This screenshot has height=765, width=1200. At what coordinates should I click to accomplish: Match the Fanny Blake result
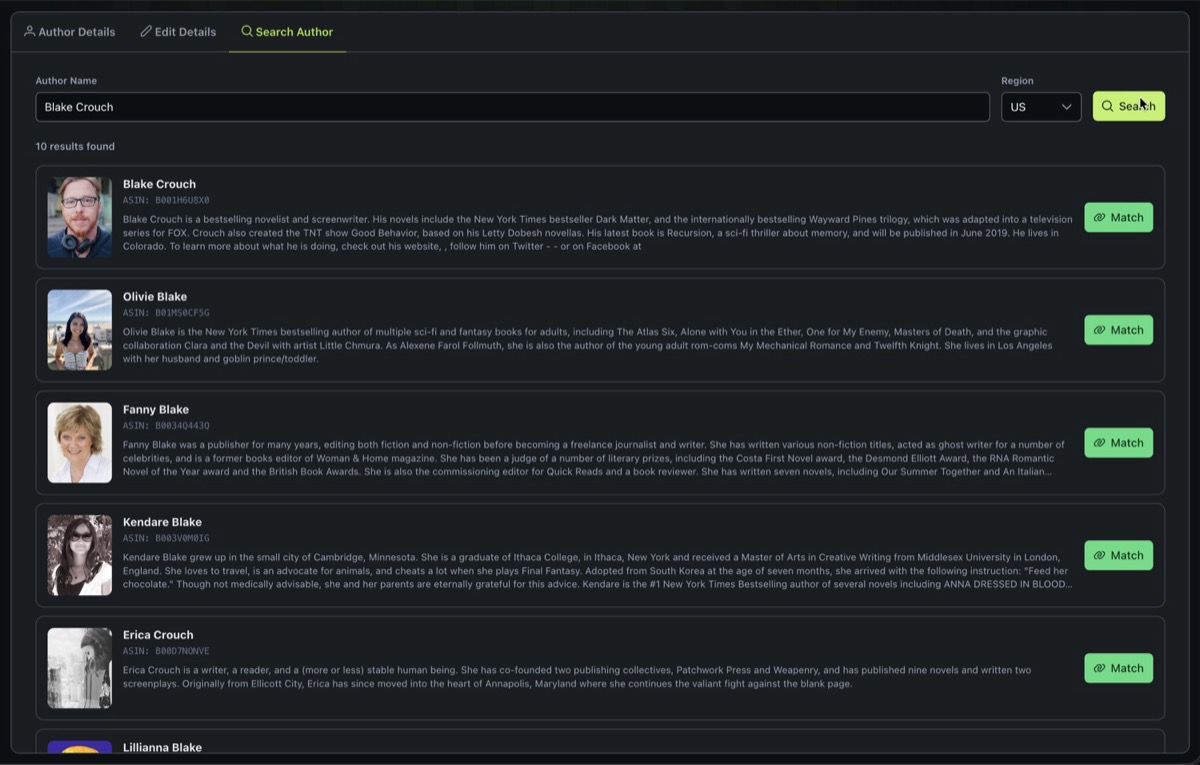[1118, 443]
